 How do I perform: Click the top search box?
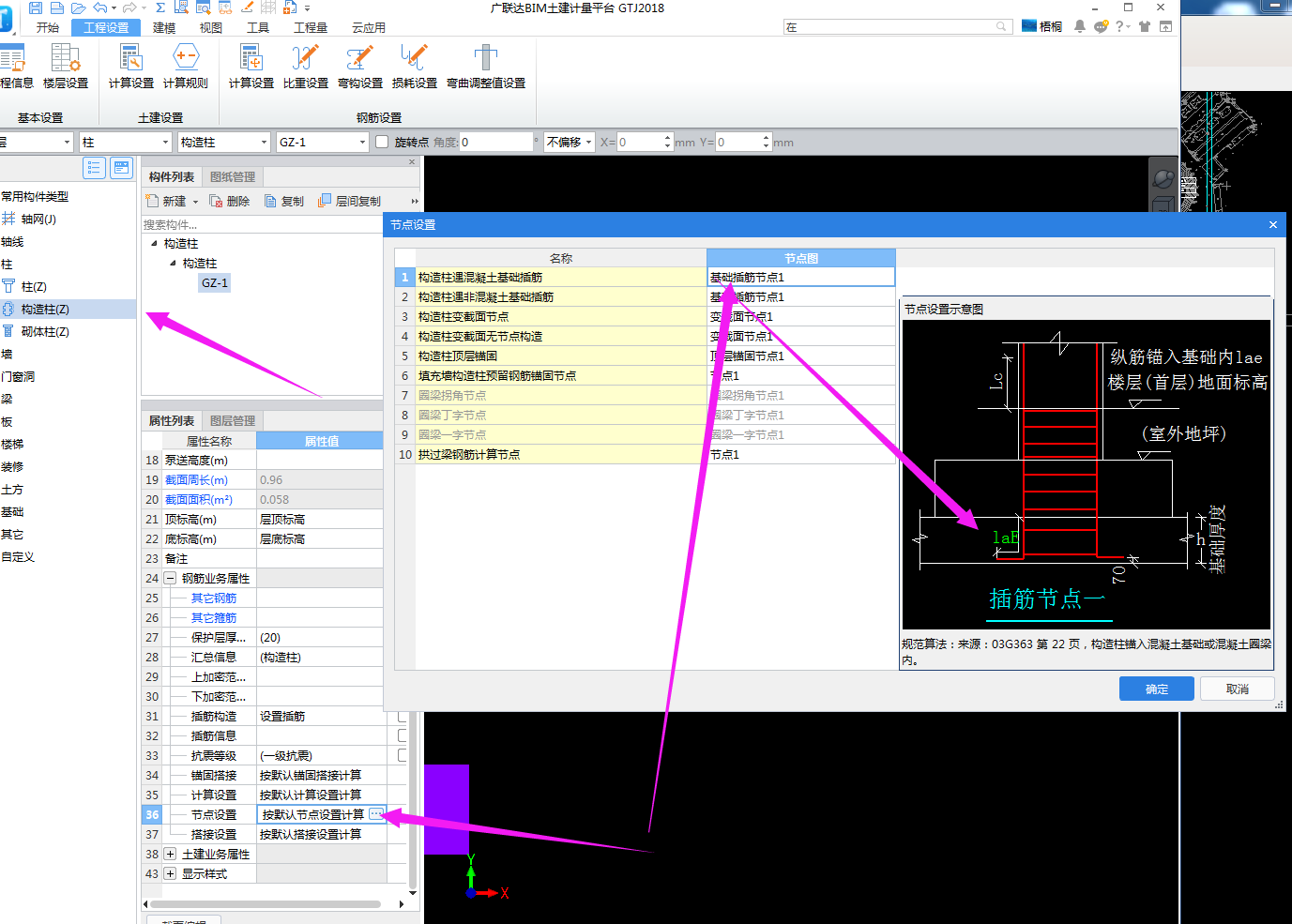point(898,27)
